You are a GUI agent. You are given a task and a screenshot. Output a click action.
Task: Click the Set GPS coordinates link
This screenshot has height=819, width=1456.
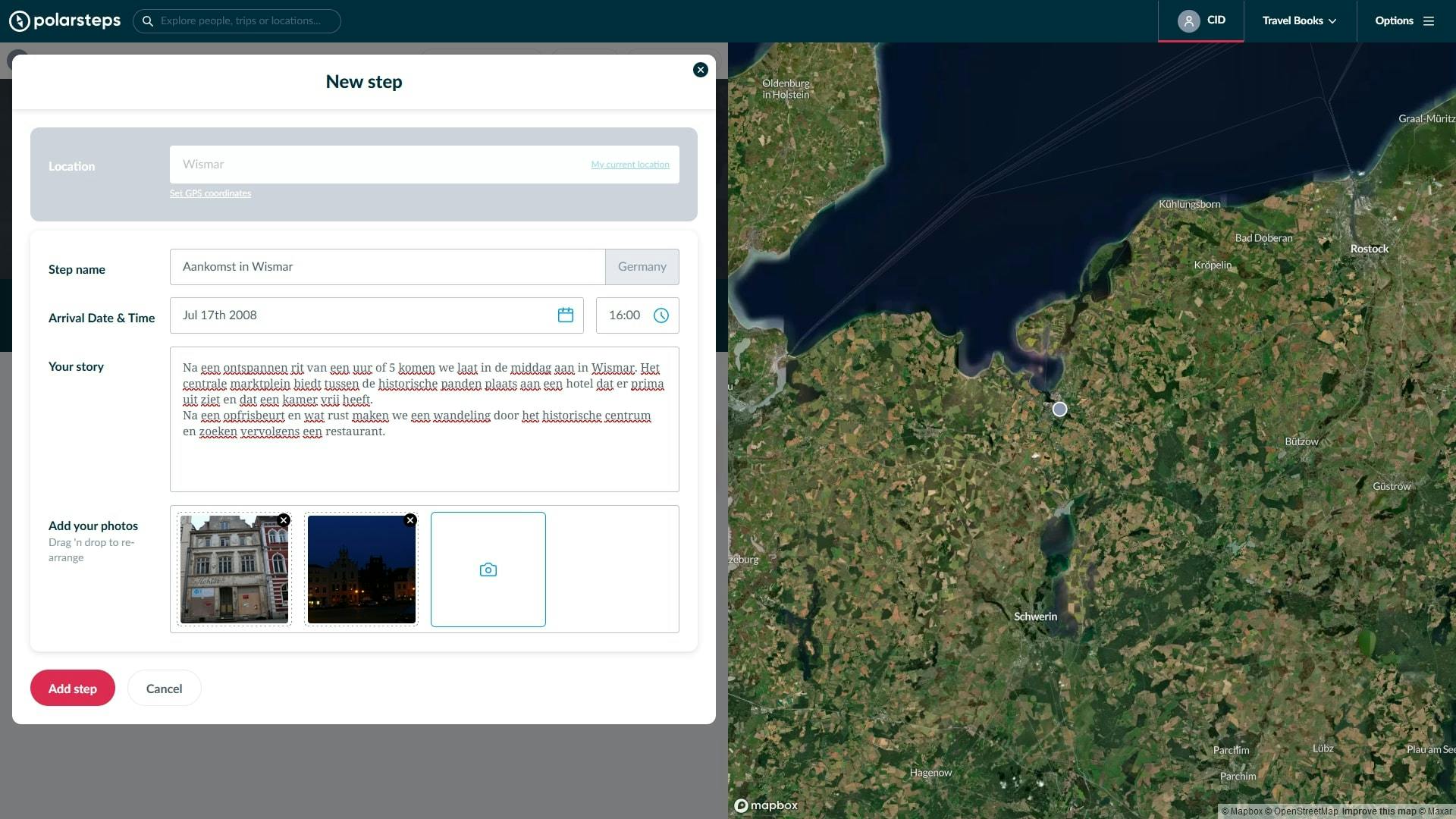point(210,193)
